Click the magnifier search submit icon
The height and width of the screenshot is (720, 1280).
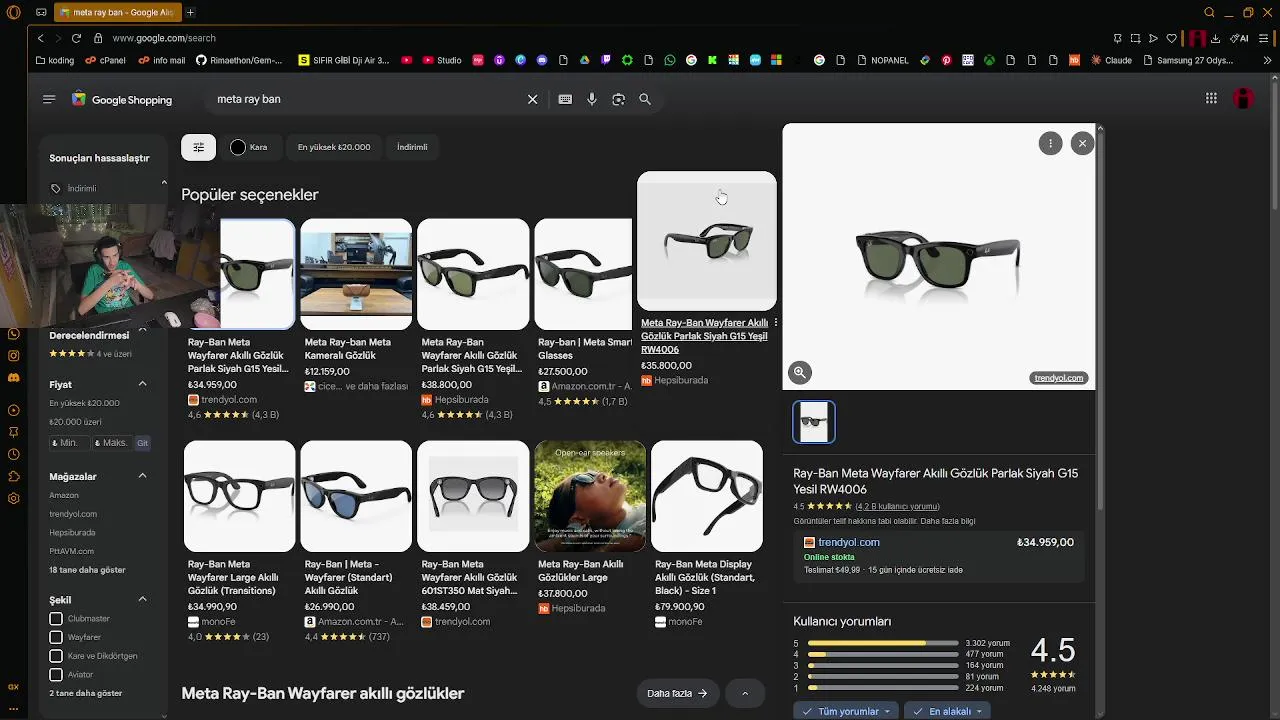tap(645, 99)
